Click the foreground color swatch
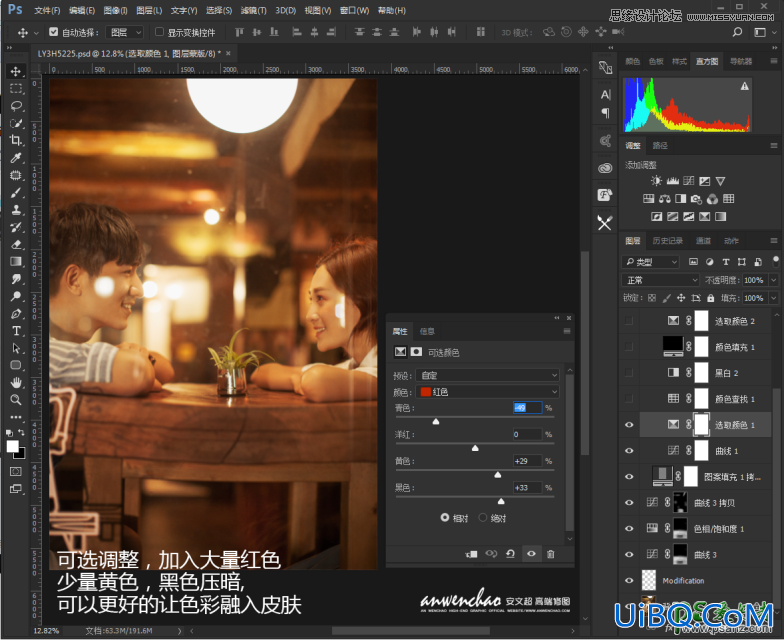784x640 pixels. tap(12, 446)
